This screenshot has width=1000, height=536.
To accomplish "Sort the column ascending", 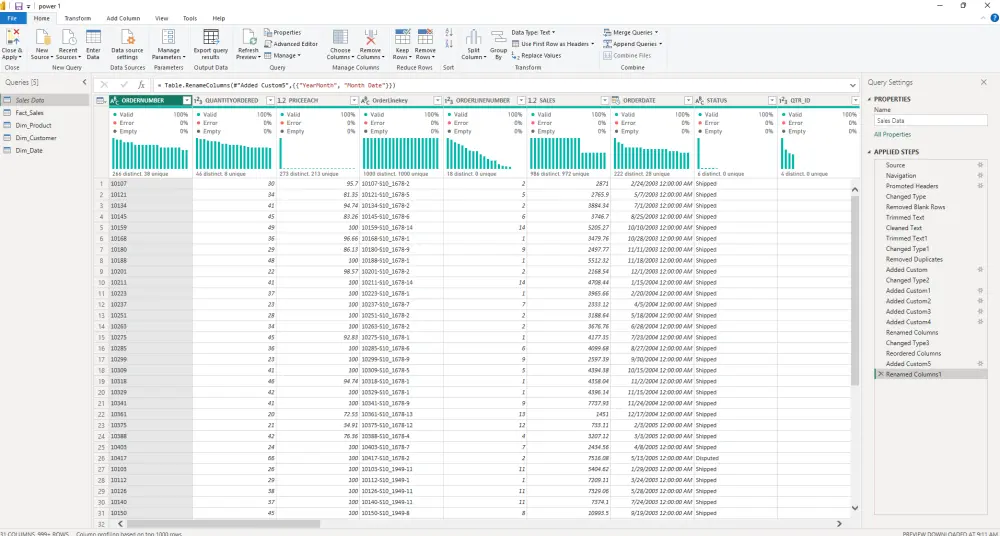I will tap(449, 32).
